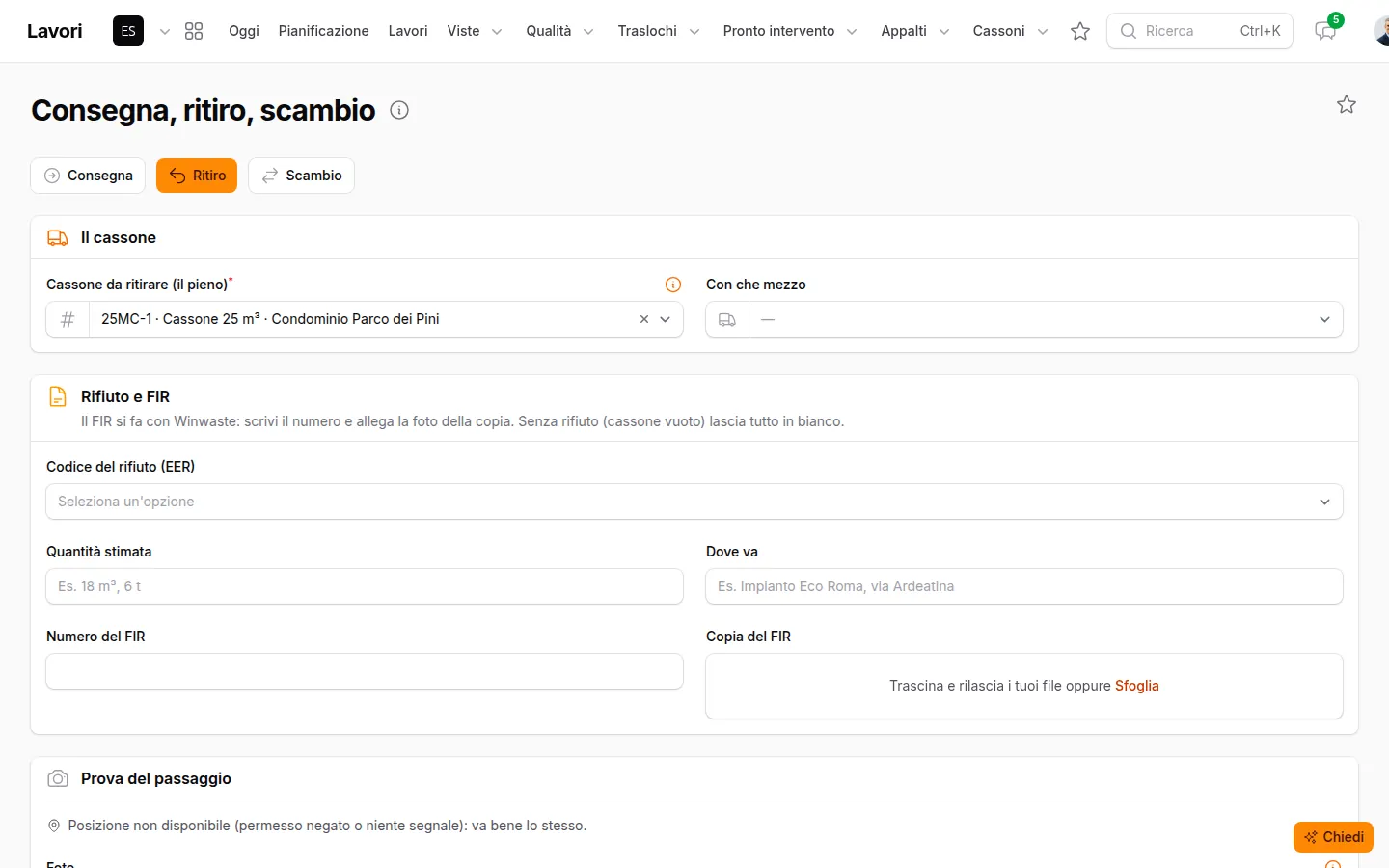Click the user avatar in the corner
This screenshot has width=1389, height=868.
[1381, 31]
